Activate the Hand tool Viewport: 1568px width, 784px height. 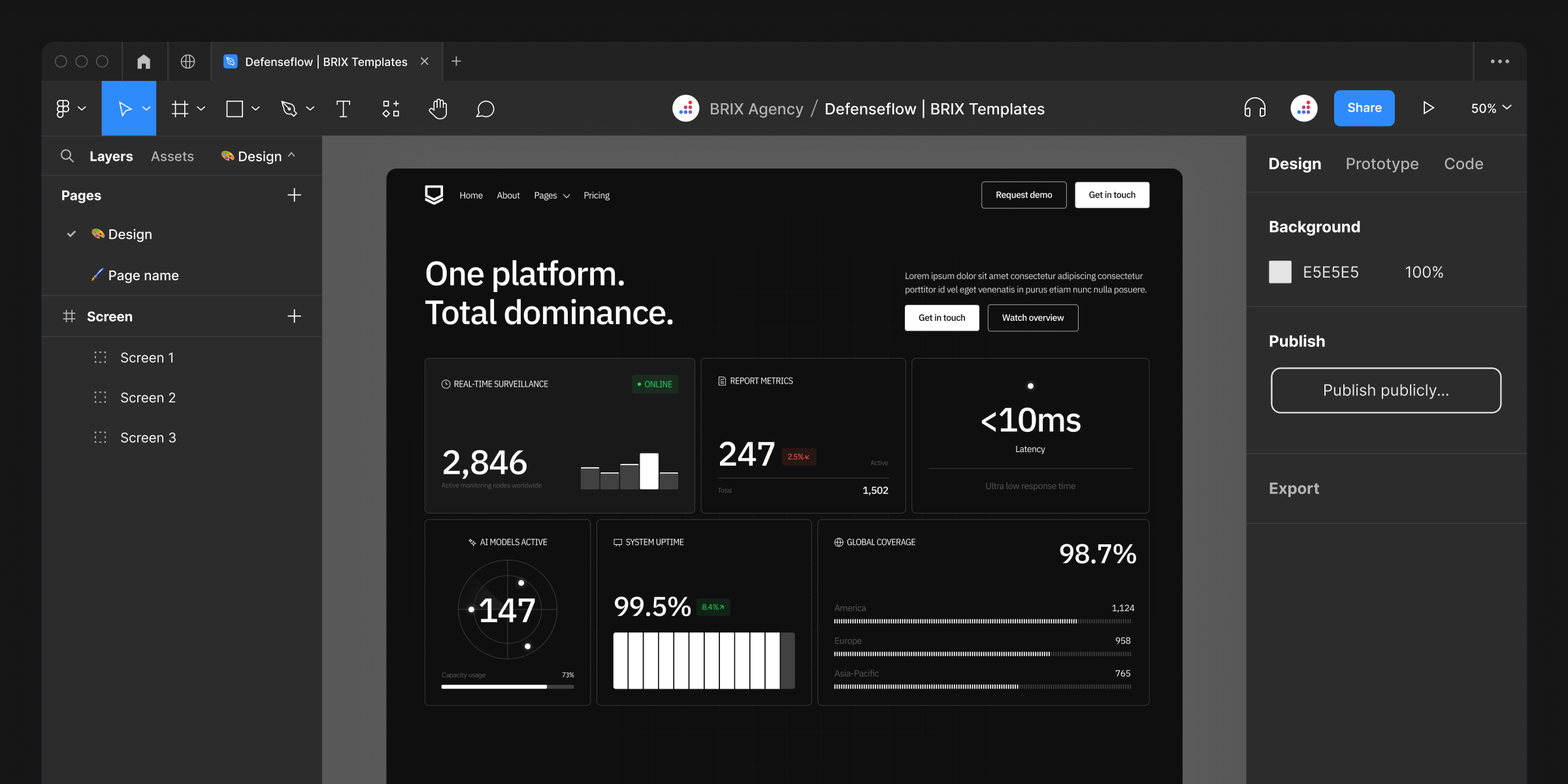[x=438, y=108]
